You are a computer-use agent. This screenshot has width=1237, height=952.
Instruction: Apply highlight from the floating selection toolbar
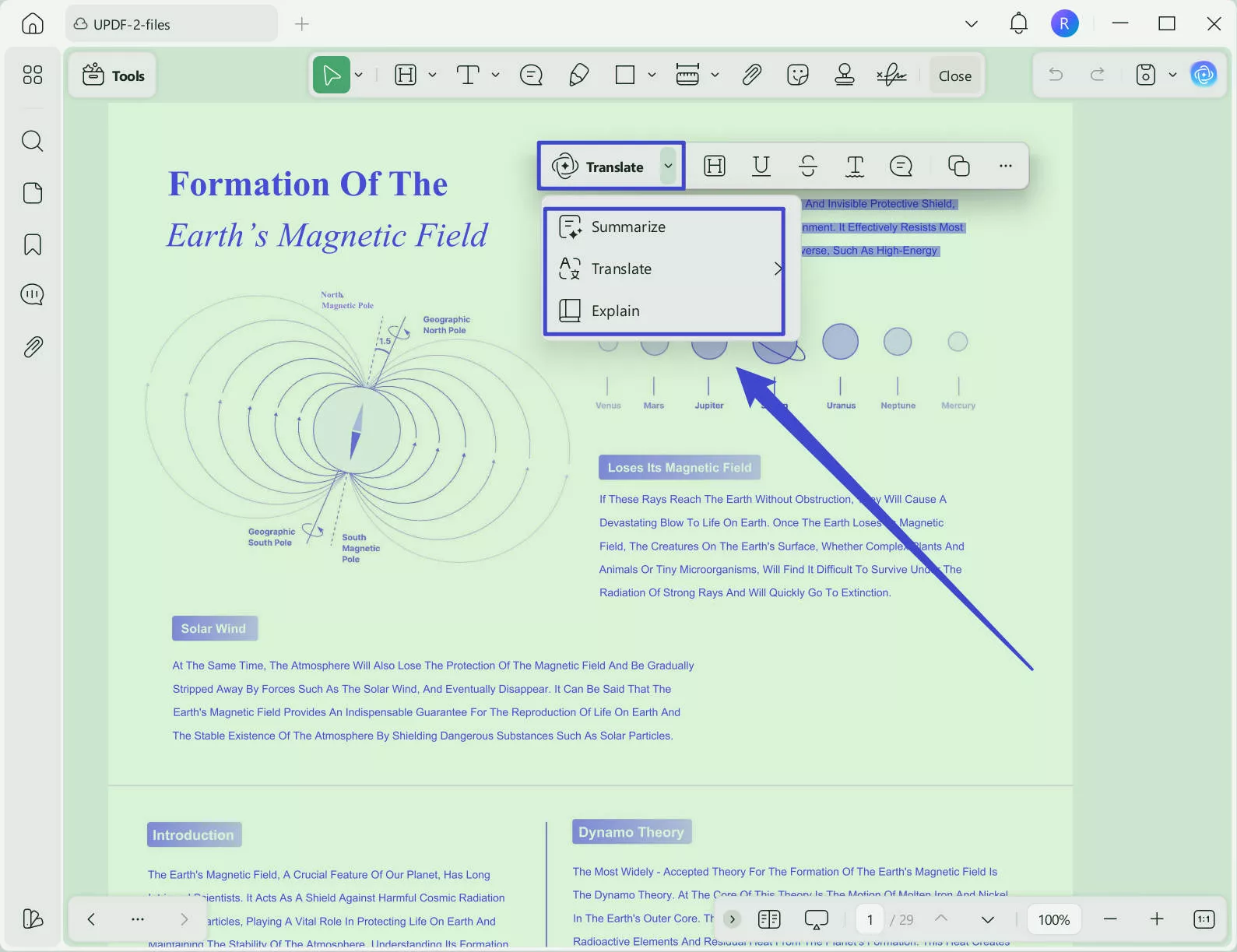(714, 166)
